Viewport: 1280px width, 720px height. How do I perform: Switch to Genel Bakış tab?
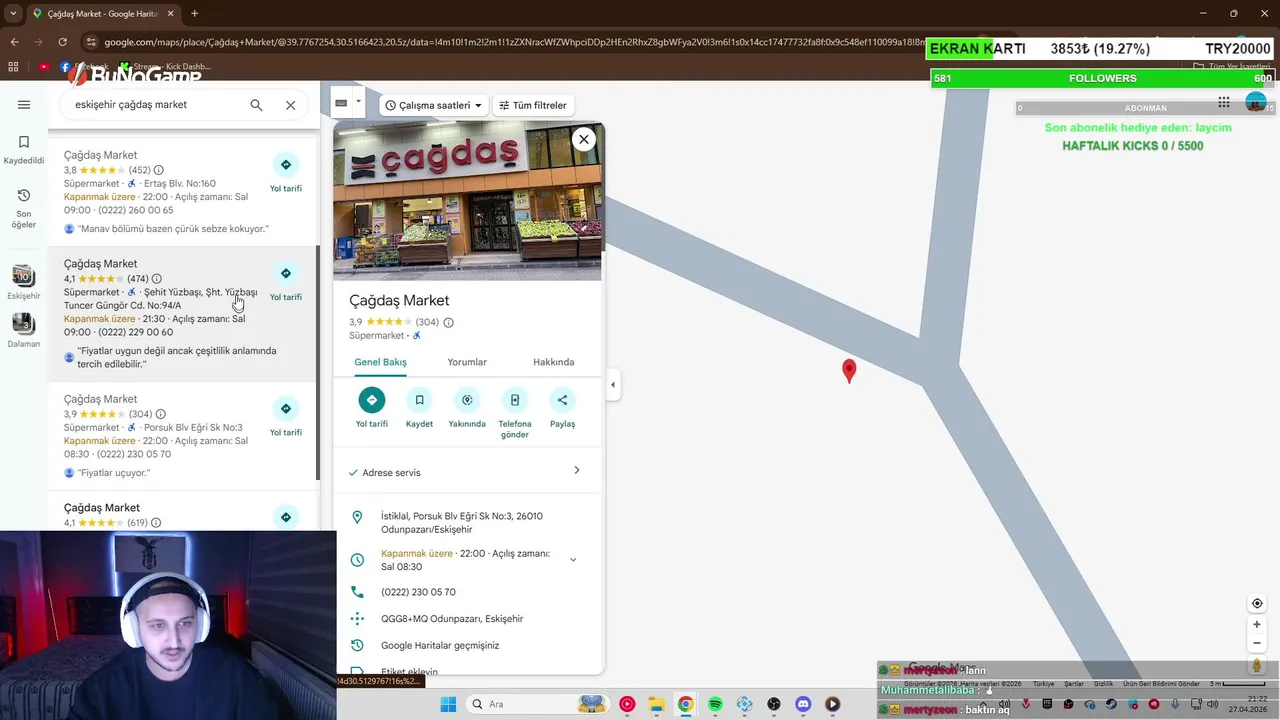380,362
